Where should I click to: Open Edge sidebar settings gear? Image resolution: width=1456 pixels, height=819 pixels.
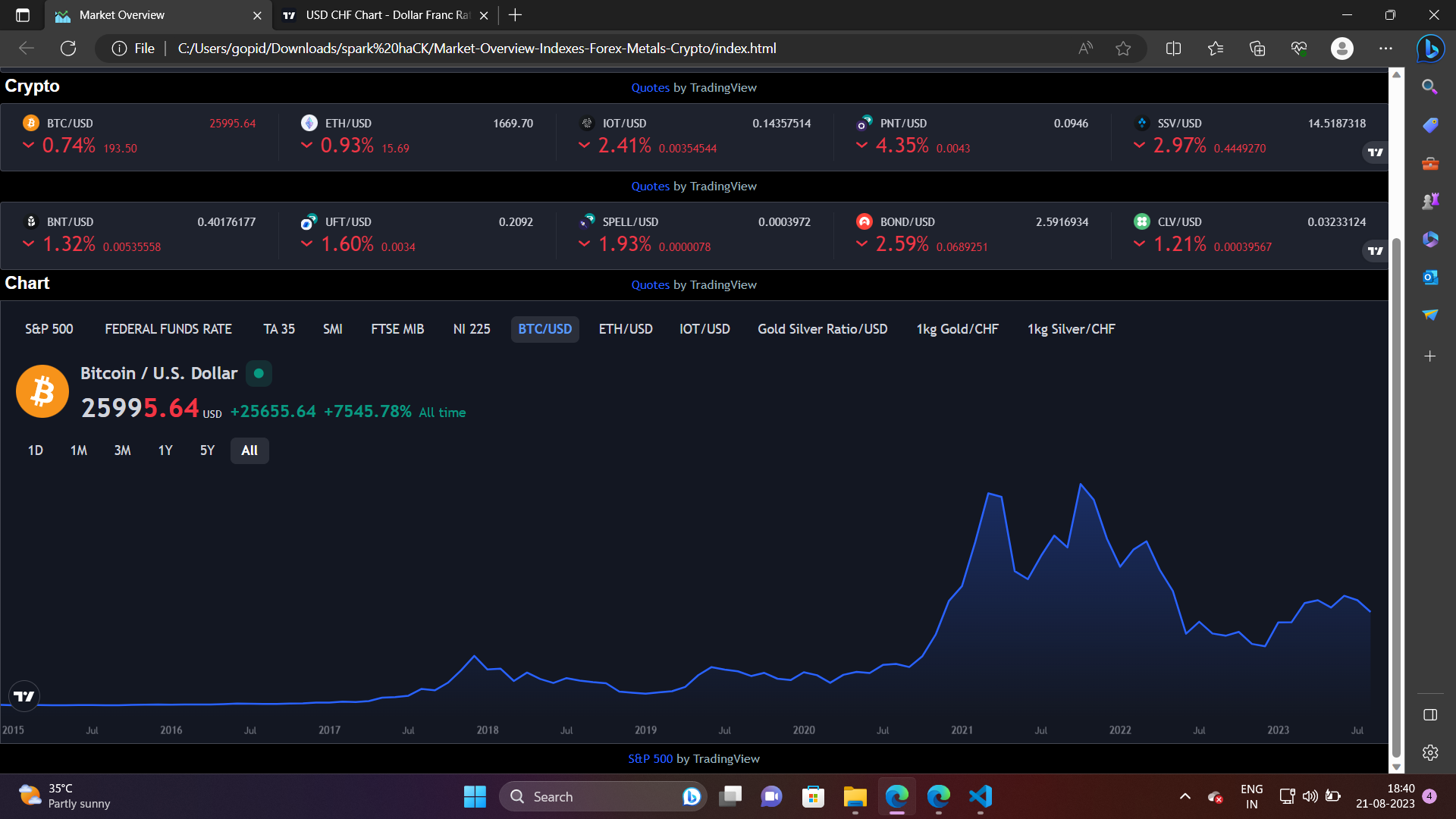tap(1430, 752)
